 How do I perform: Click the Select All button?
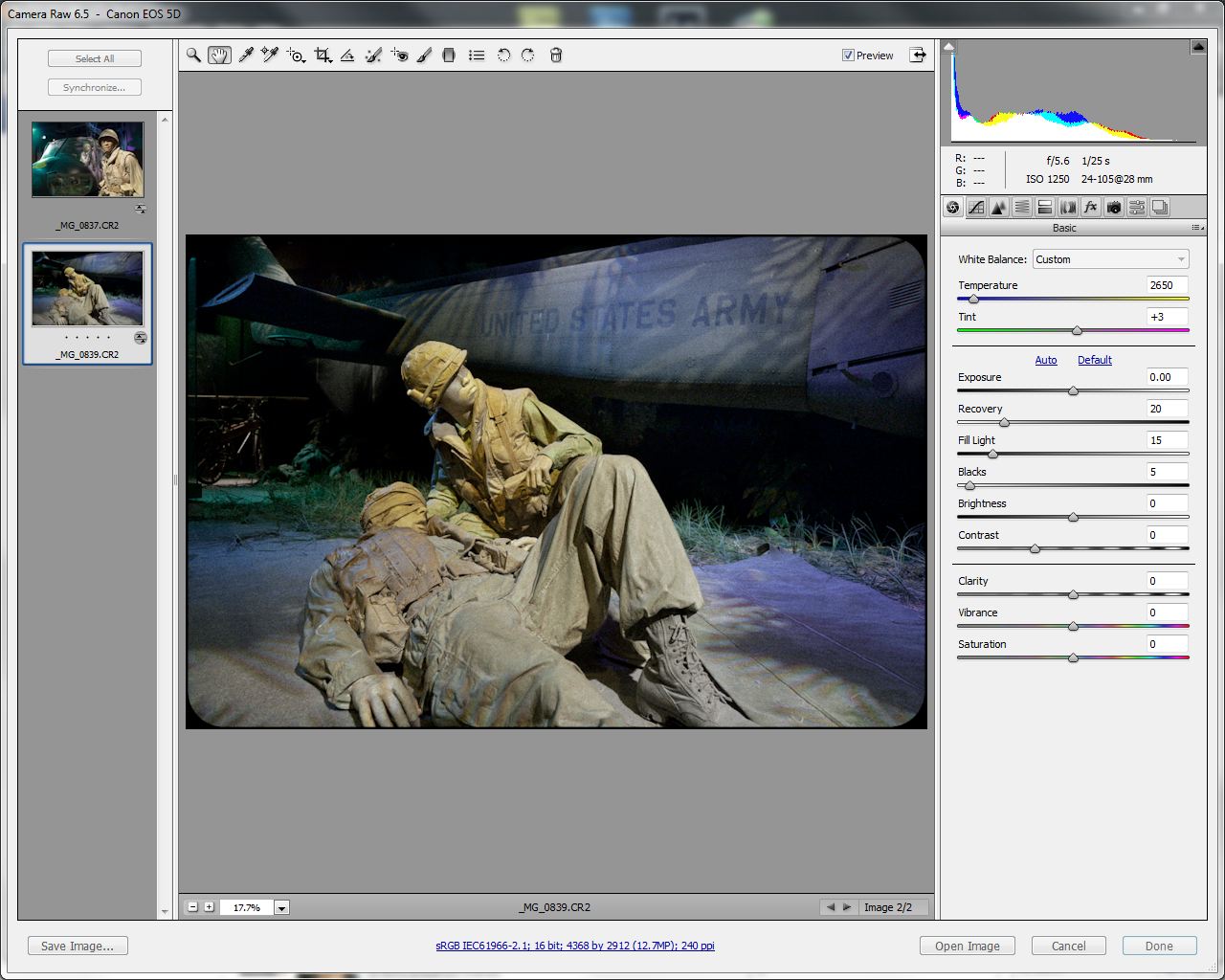pyautogui.click(x=95, y=58)
